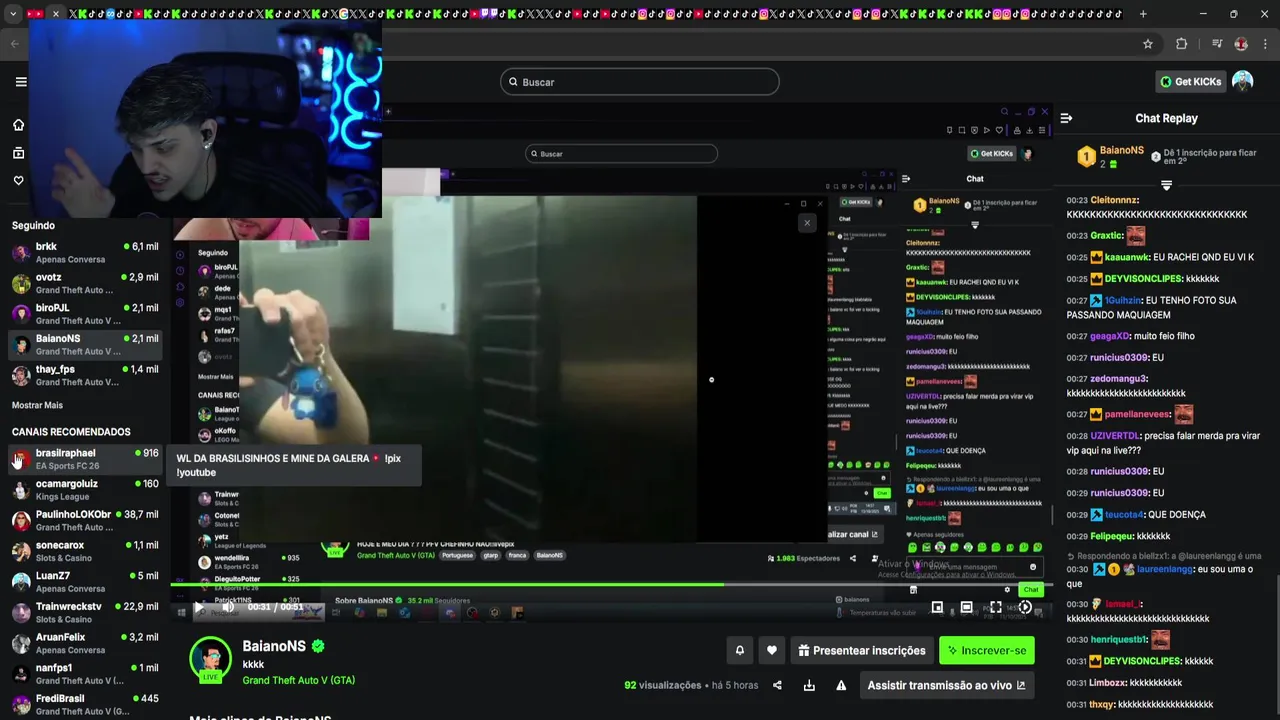Viewport: 1280px width, 720px height.
Task: Open the LuanZ7 recommended channel
Action: coord(85,582)
